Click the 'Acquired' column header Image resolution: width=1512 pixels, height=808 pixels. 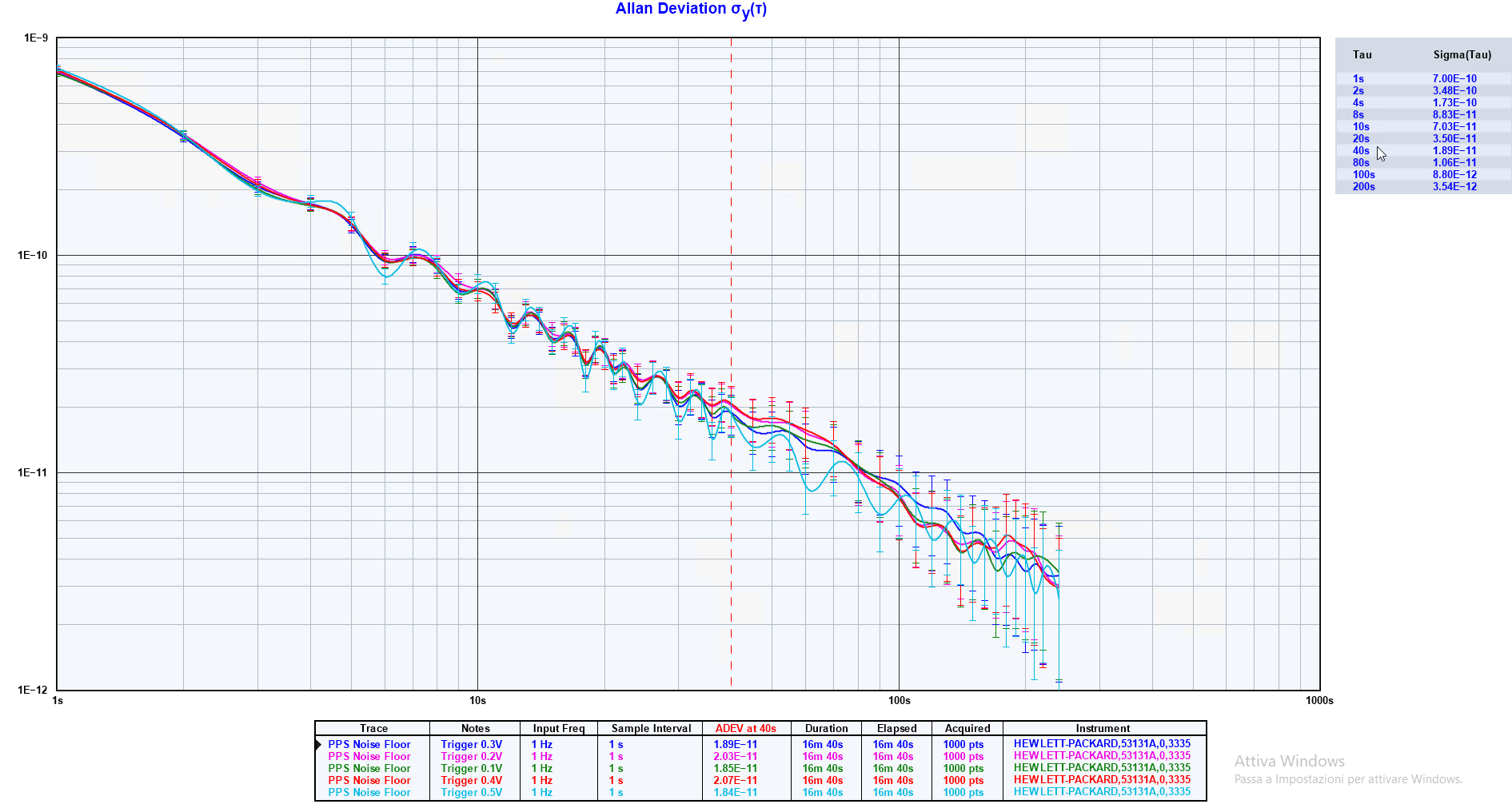pyautogui.click(x=967, y=728)
